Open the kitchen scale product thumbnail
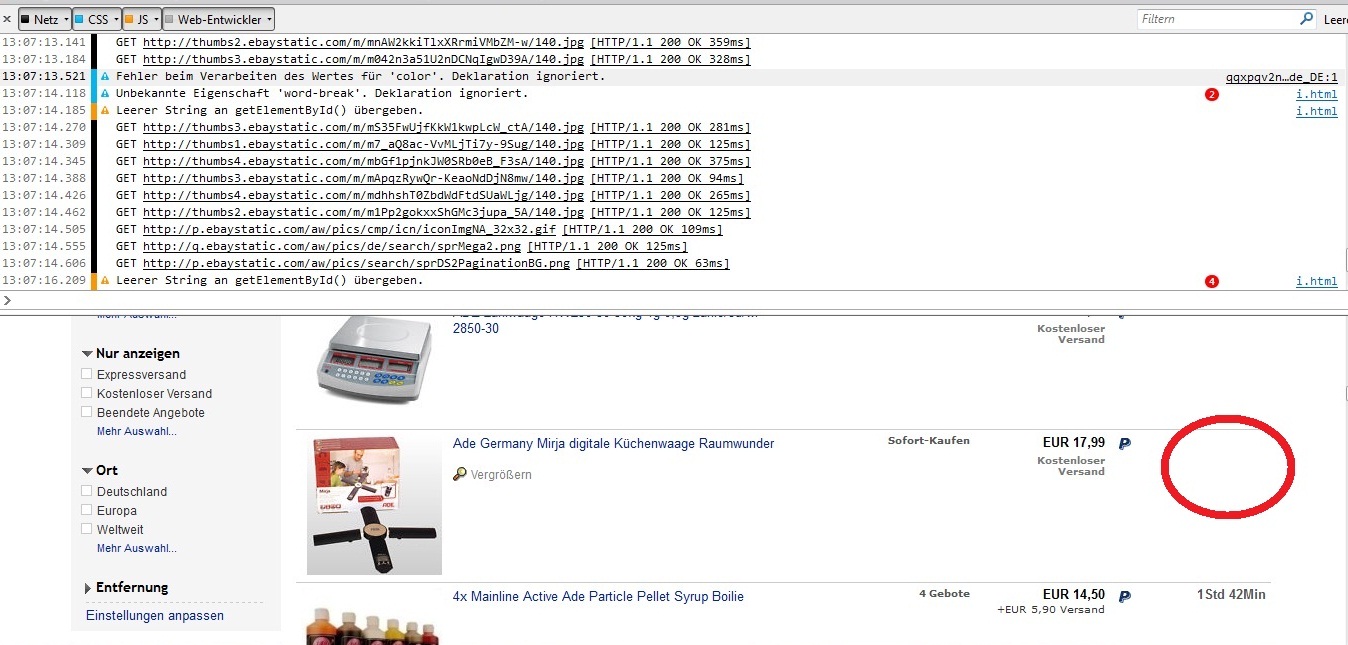 click(374, 506)
